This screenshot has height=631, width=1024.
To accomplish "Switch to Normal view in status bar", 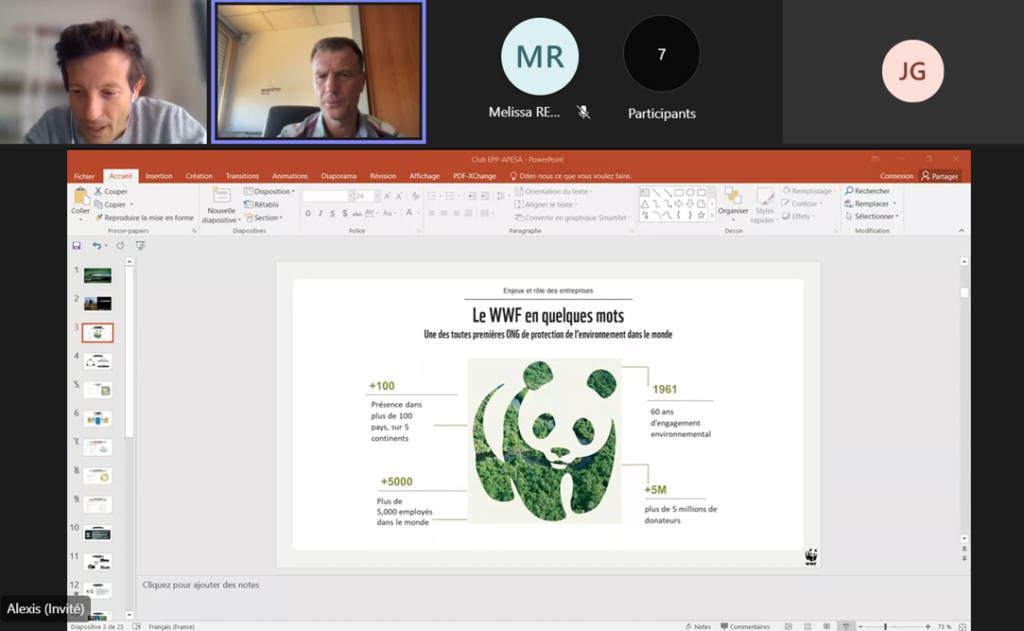I will pos(788,626).
